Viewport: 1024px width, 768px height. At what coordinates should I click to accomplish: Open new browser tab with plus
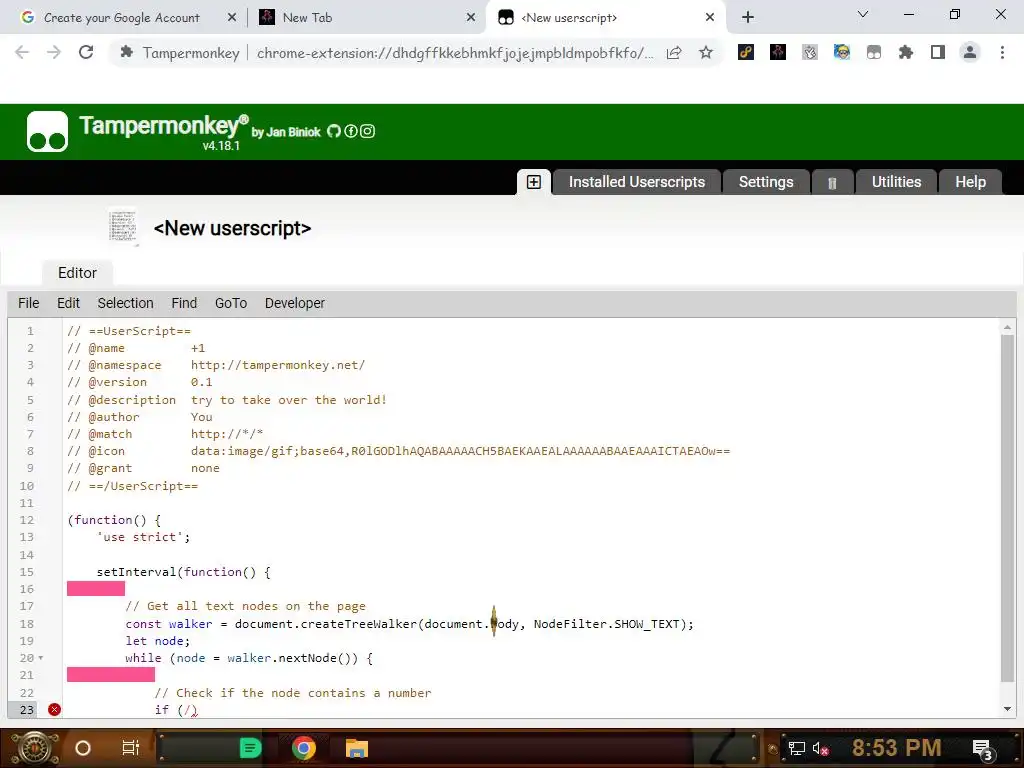tap(748, 18)
